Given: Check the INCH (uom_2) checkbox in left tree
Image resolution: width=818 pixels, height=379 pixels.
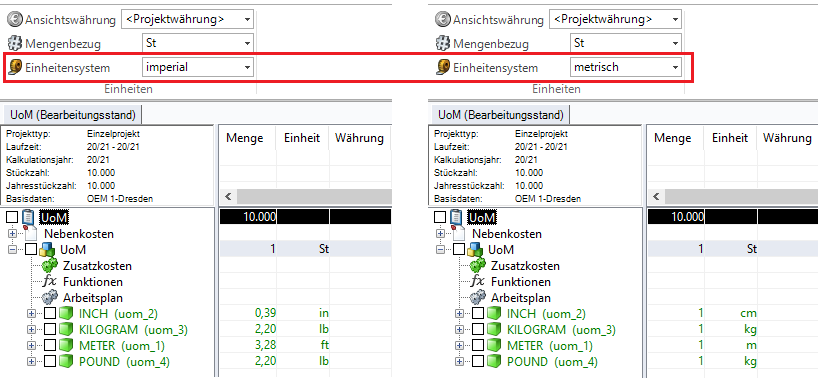Looking at the screenshot, I should [x=49, y=314].
